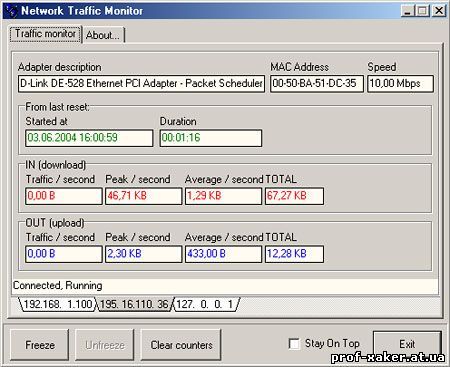Click the Freeze button
Screen dimensions: 450x367
tap(40, 345)
